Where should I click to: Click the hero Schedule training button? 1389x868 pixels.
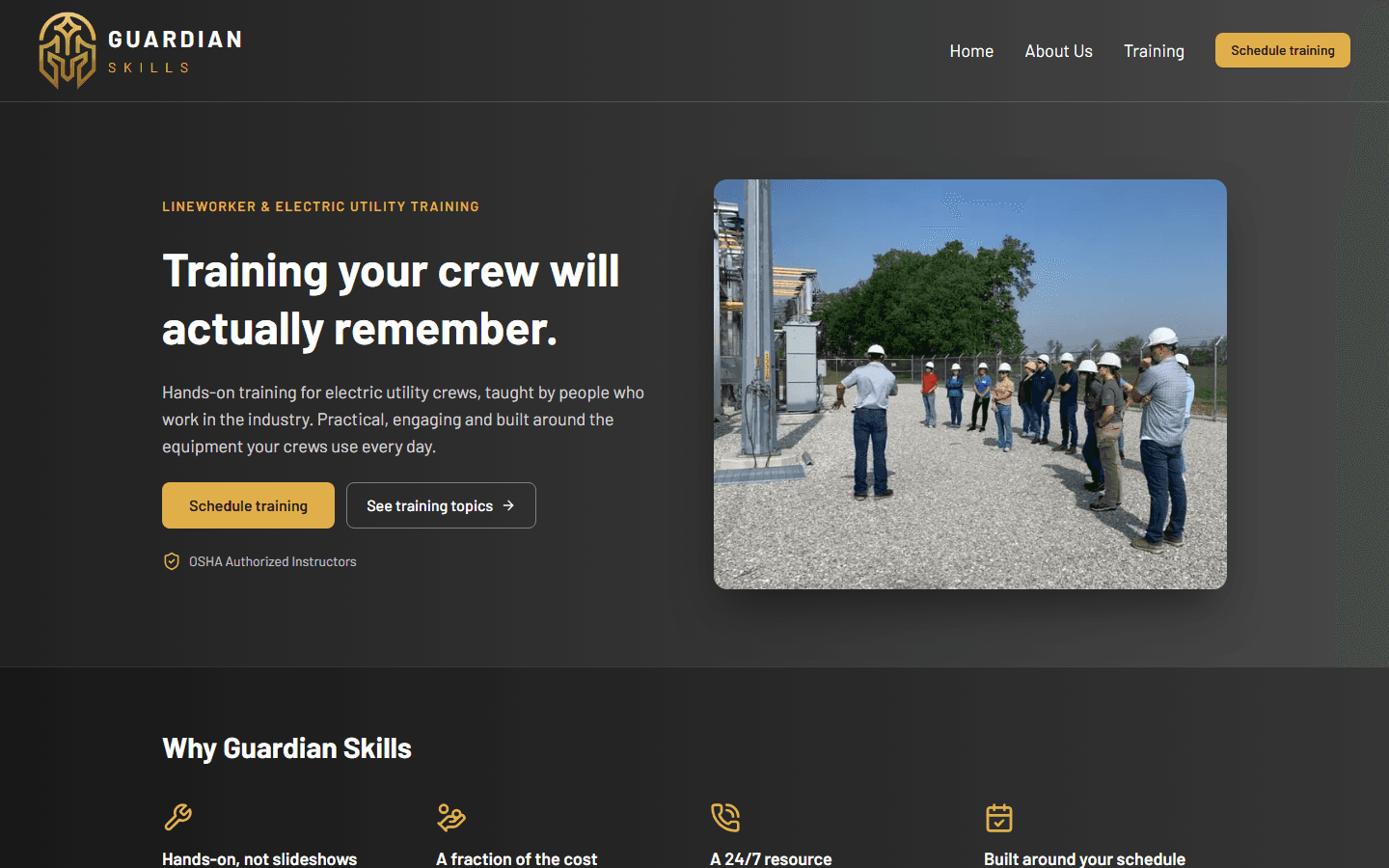point(248,505)
